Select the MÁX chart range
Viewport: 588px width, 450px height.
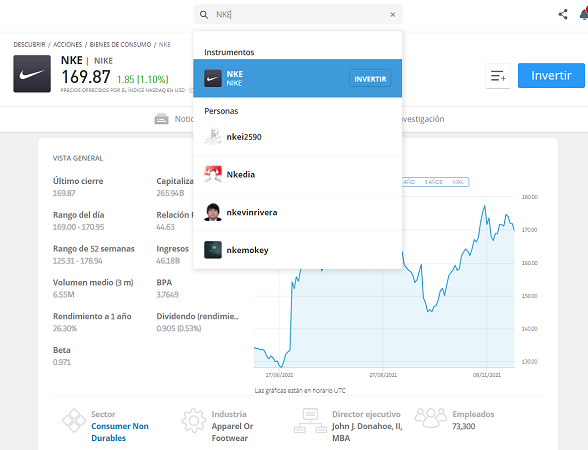458,182
